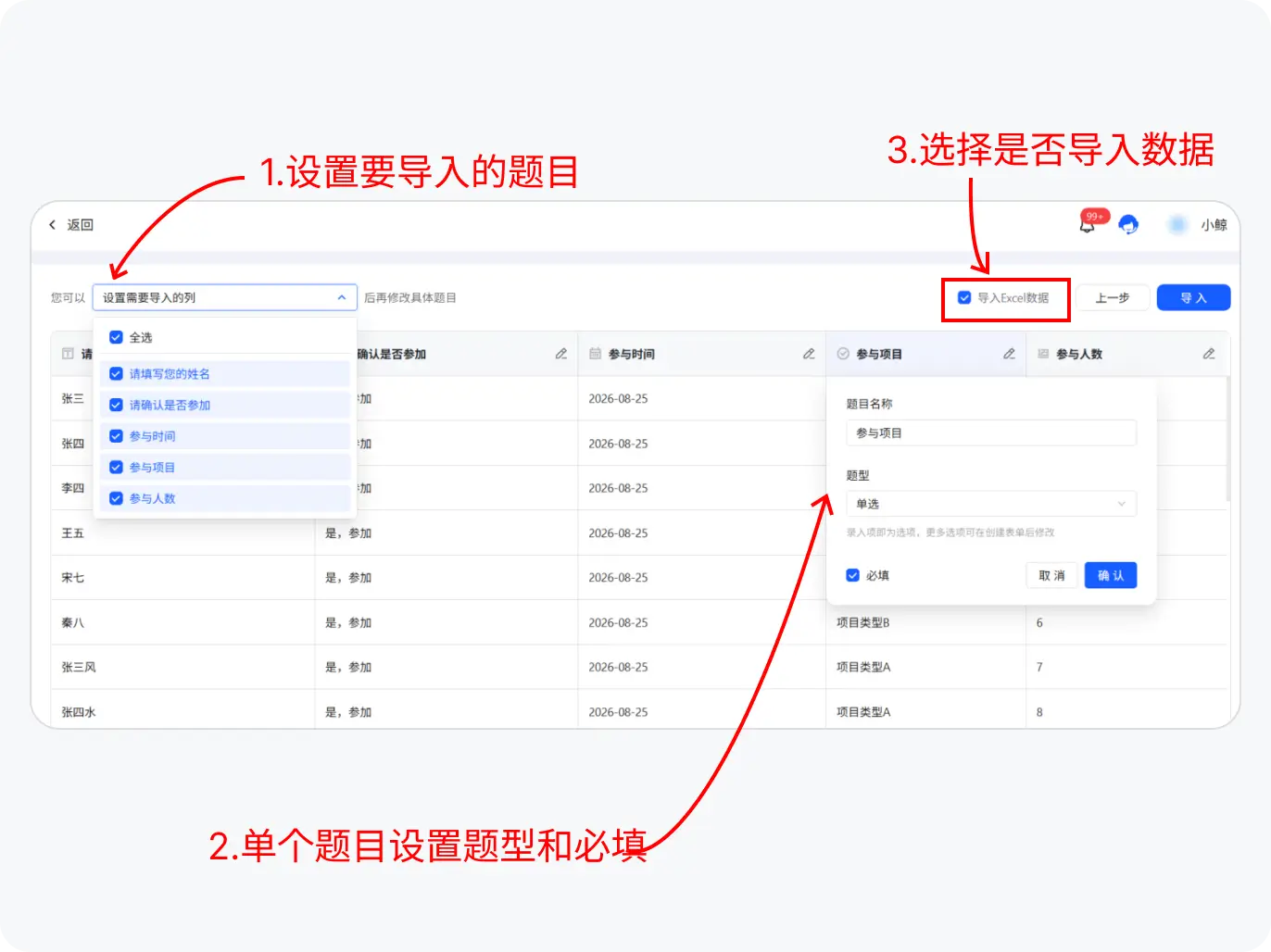Click the number-type icon in 参与人数 header
The image size is (1271, 952).
1043,354
